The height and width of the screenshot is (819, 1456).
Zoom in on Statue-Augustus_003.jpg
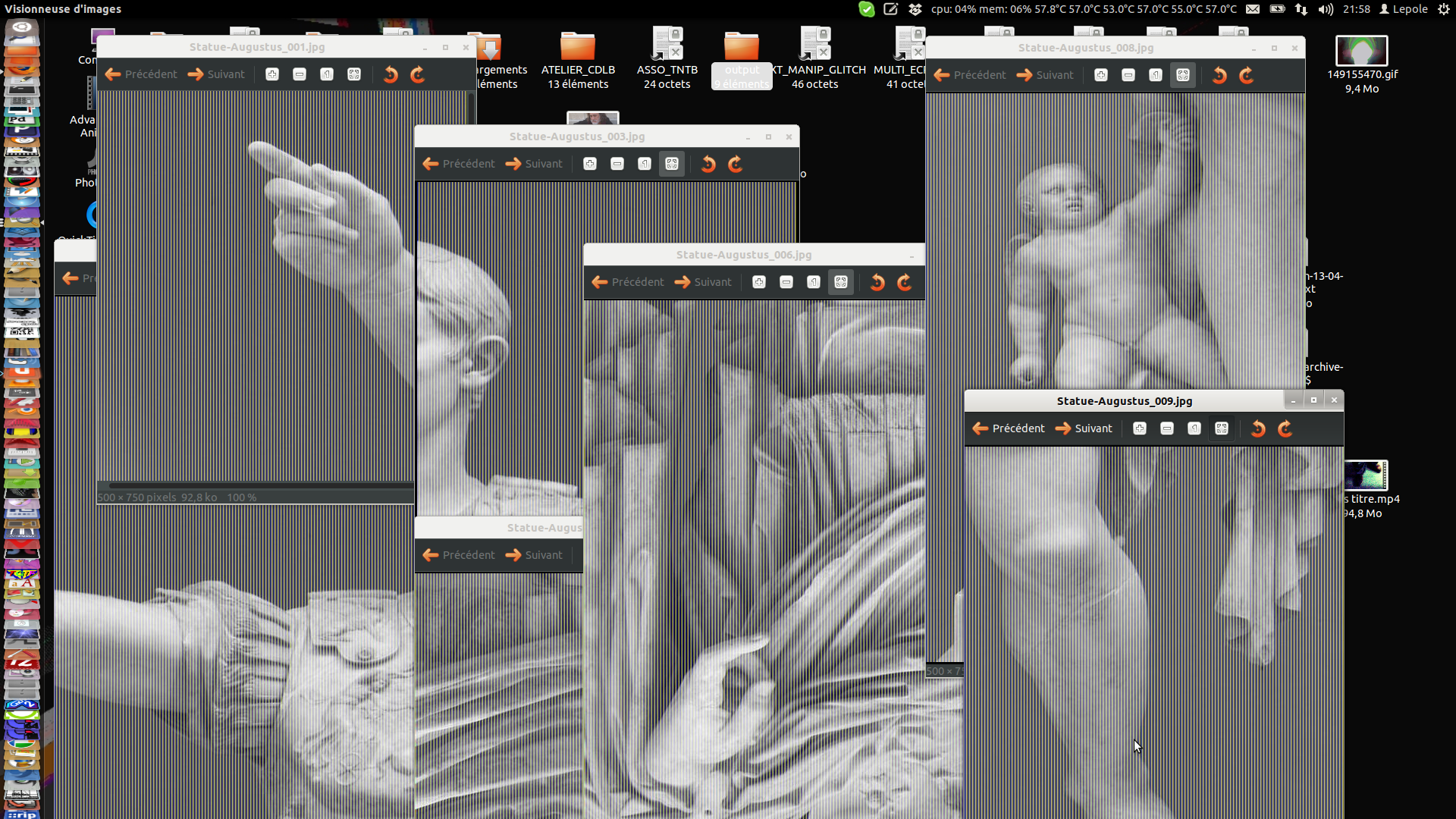tap(590, 164)
